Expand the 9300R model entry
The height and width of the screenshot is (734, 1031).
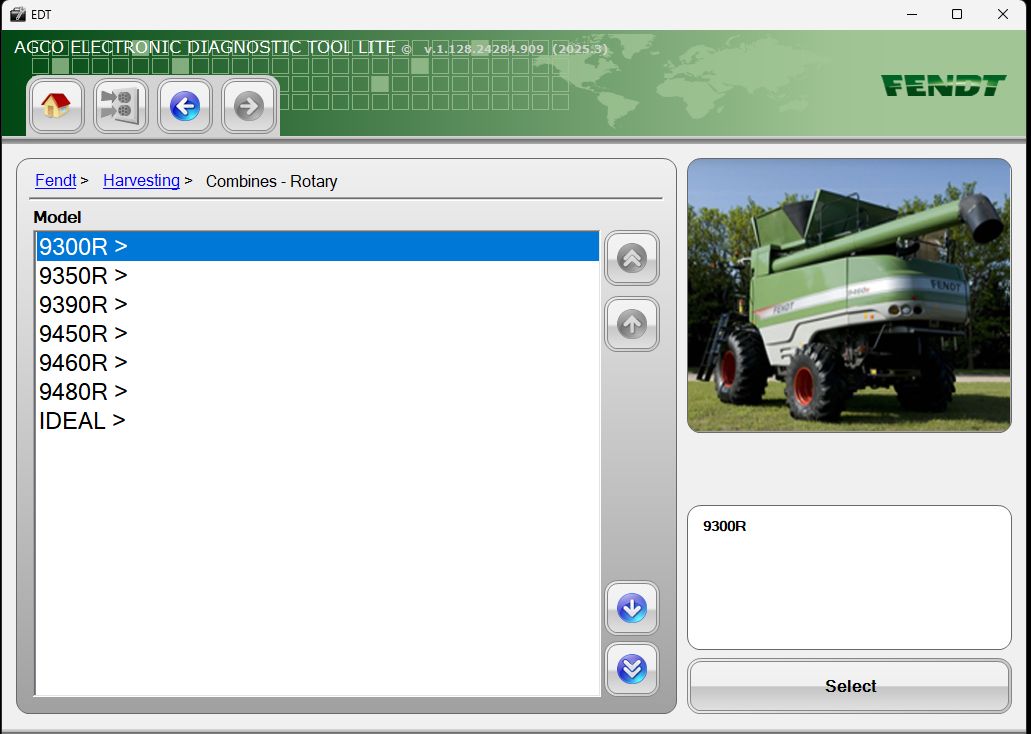[x=318, y=247]
